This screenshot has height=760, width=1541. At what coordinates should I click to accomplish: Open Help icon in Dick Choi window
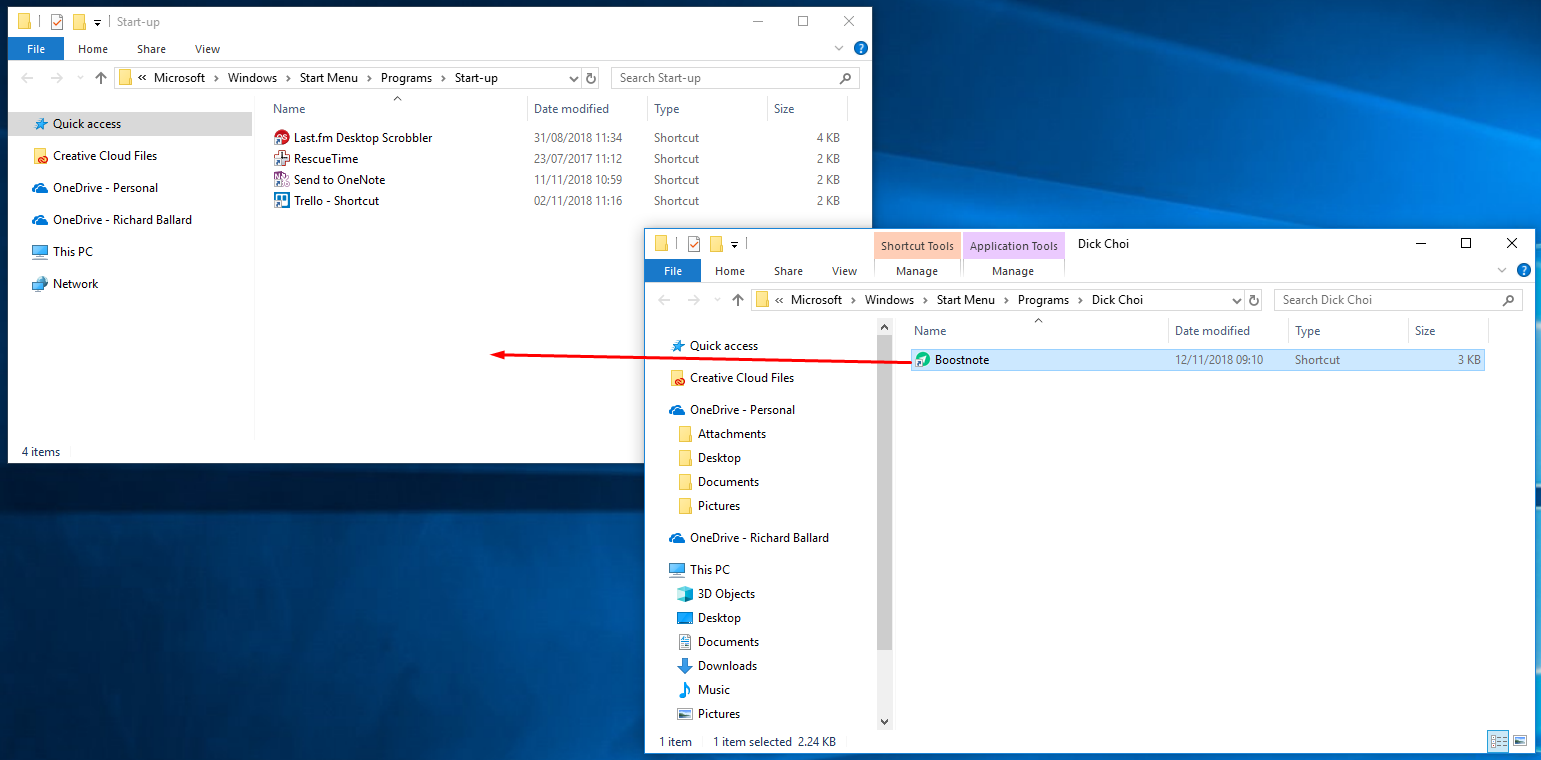click(x=1524, y=270)
